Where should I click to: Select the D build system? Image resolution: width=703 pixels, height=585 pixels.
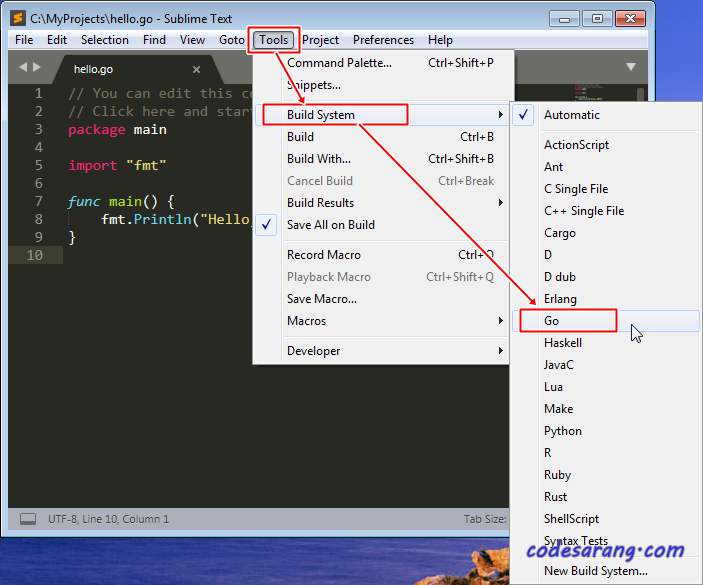(x=606, y=255)
